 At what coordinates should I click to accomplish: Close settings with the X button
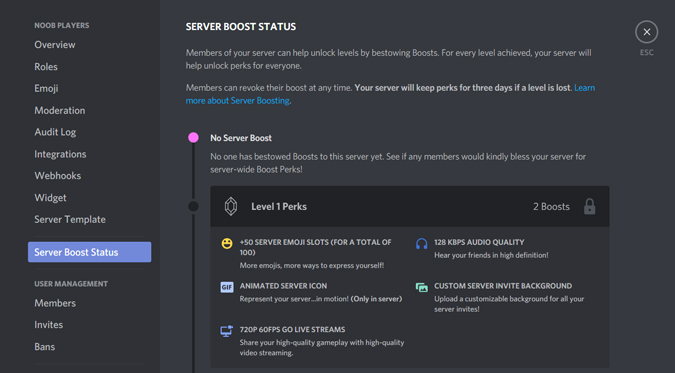pos(646,32)
